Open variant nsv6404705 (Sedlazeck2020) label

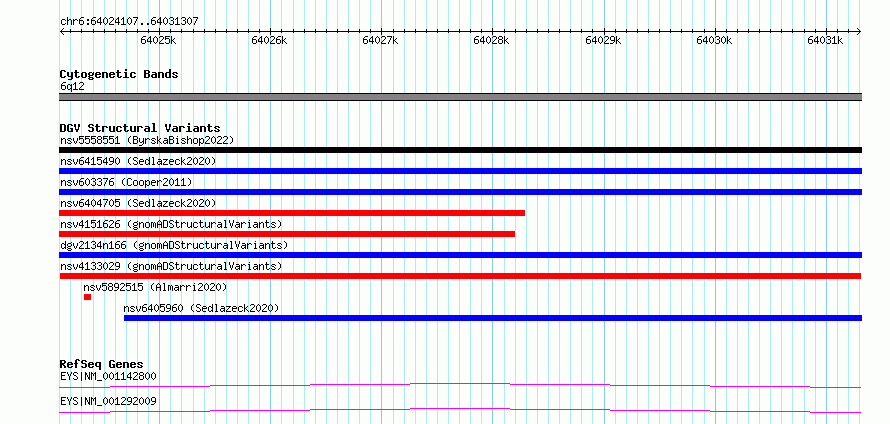(x=138, y=203)
